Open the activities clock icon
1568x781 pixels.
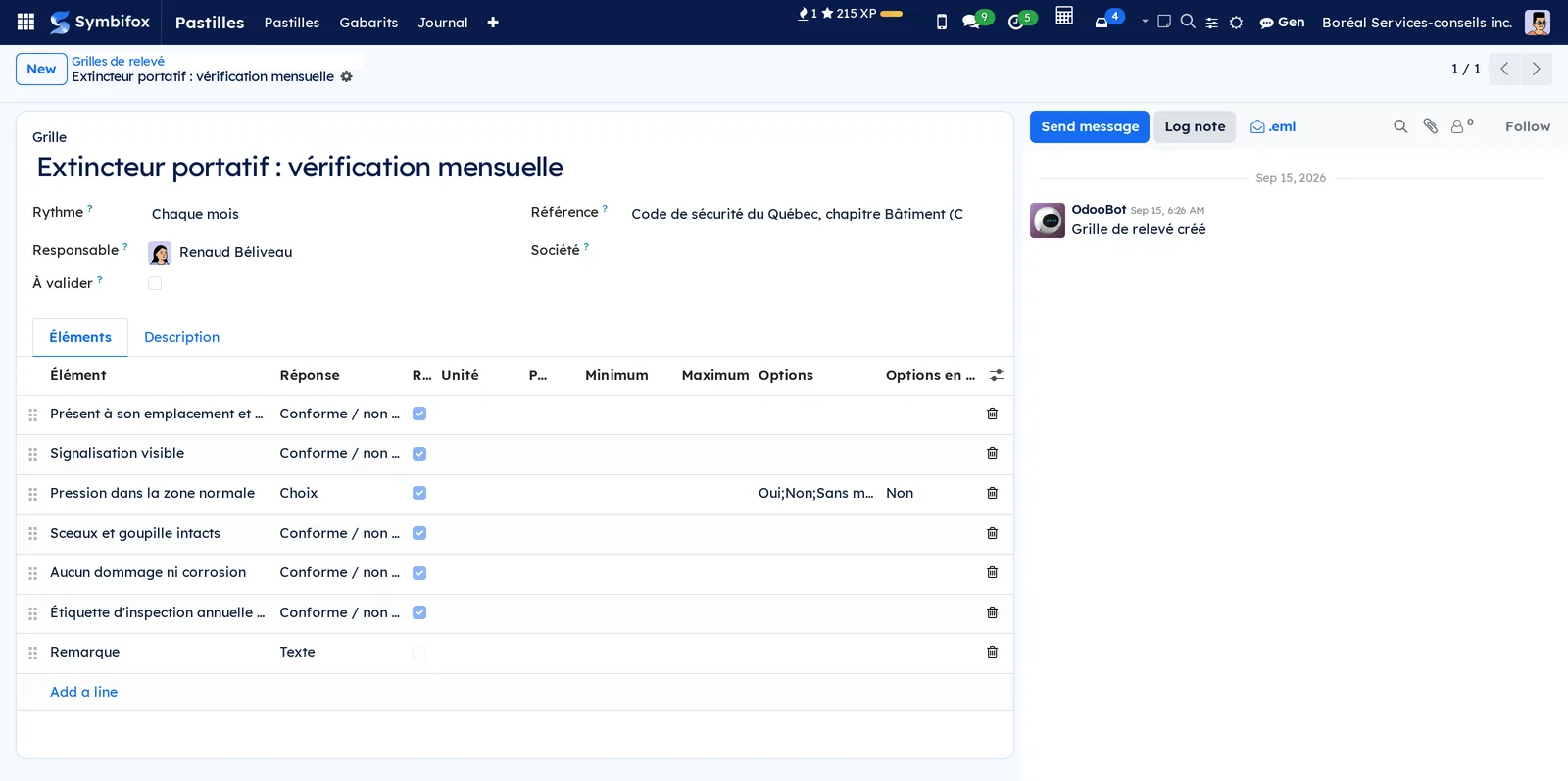pyautogui.click(x=1015, y=22)
